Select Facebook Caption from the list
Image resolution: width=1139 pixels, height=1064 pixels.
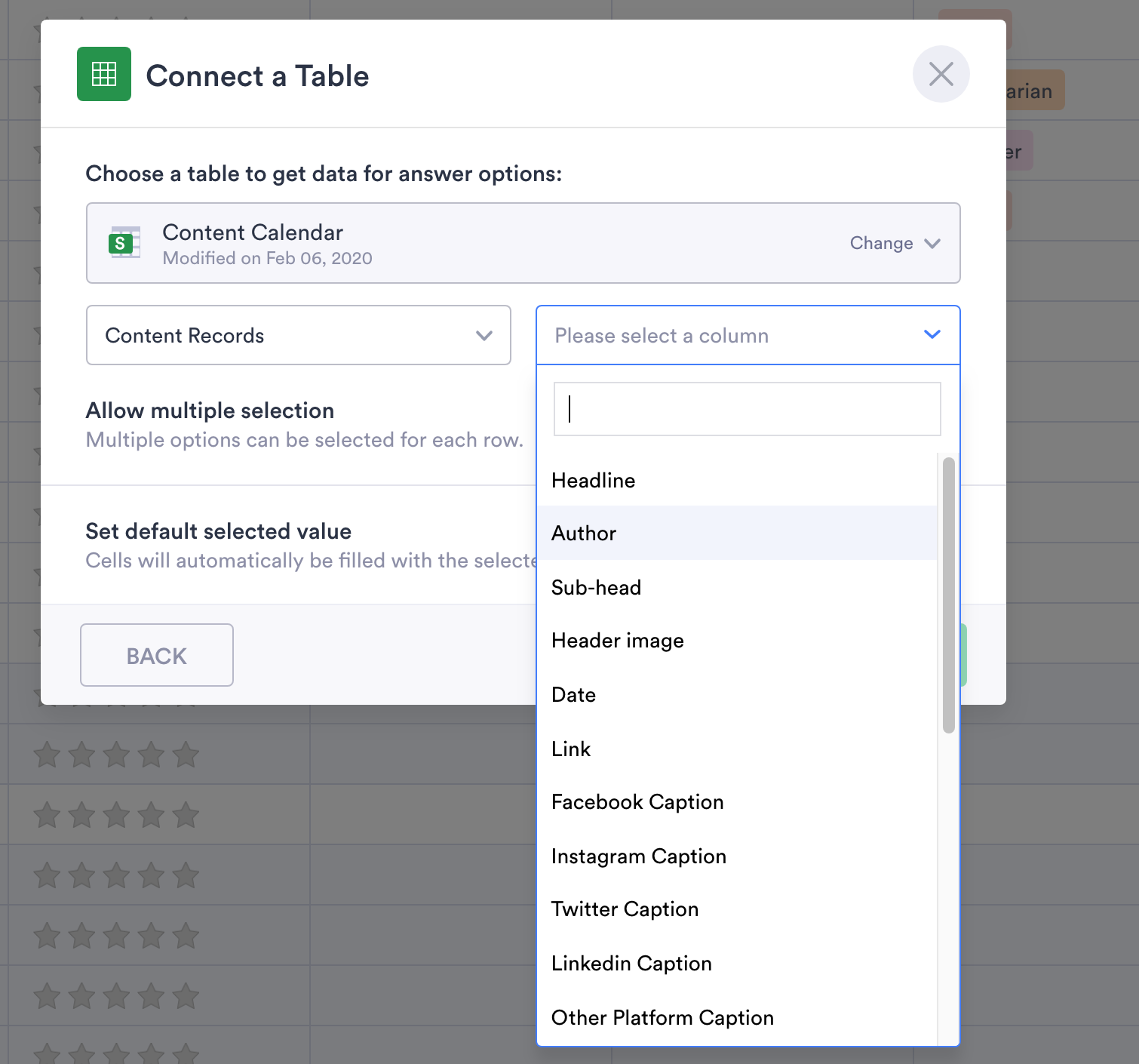pyautogui.click(x=637, y=802)
